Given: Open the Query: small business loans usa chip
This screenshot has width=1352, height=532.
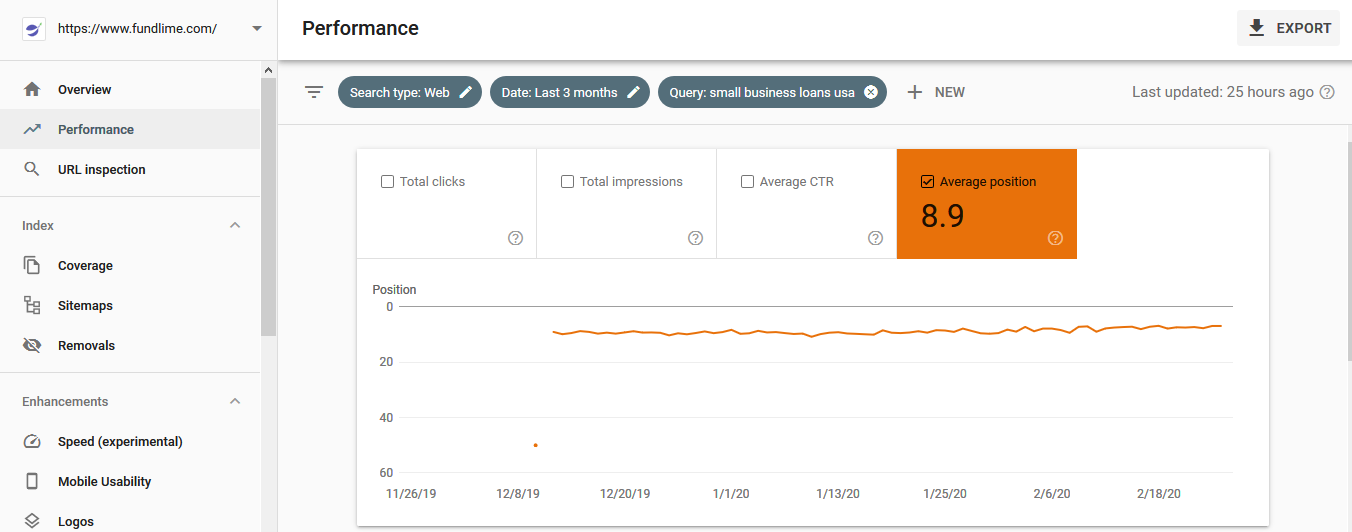Looking at the screenshot, I should click(772, 92).
